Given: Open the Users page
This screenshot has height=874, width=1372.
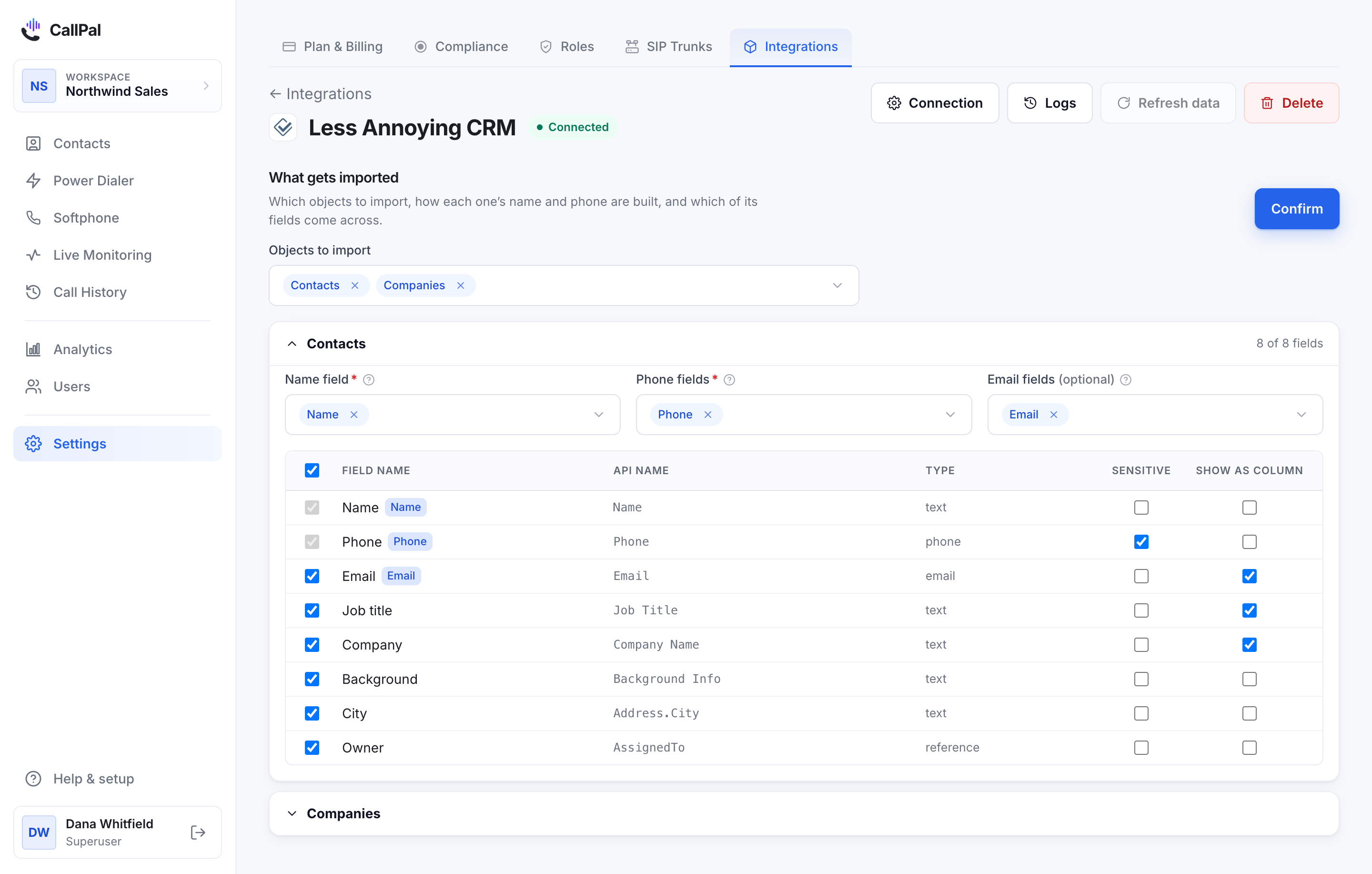Looking at the screenshot, I should [117, 386].
